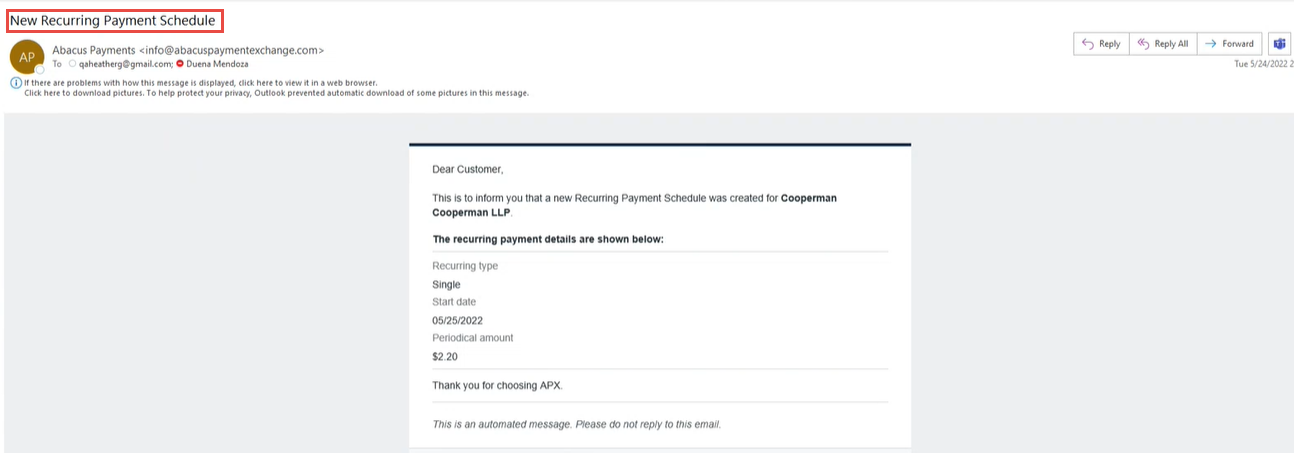Click the Reply button
Image resolution: width=1294 pixels, height=453 pixels.
[x=1101, y=44]
